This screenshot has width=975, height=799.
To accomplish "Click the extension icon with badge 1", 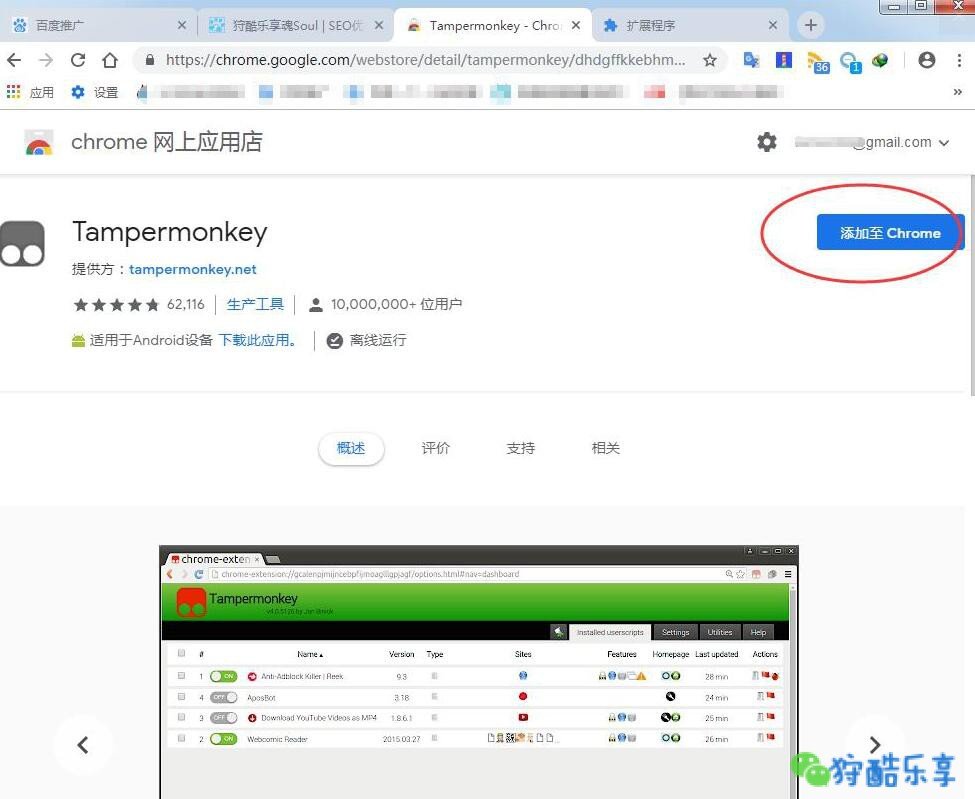I will (x=850, y=62).
